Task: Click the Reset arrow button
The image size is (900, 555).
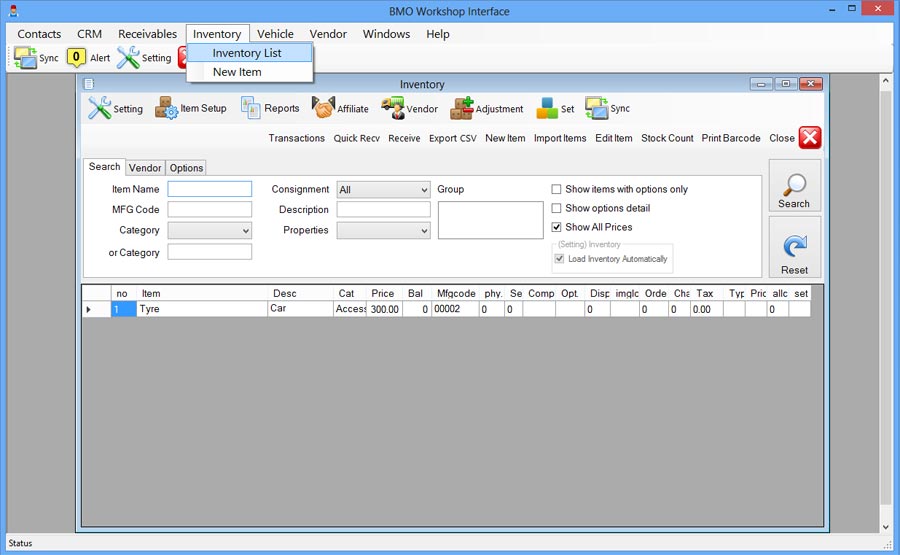Action: click(x=795, y=247)
